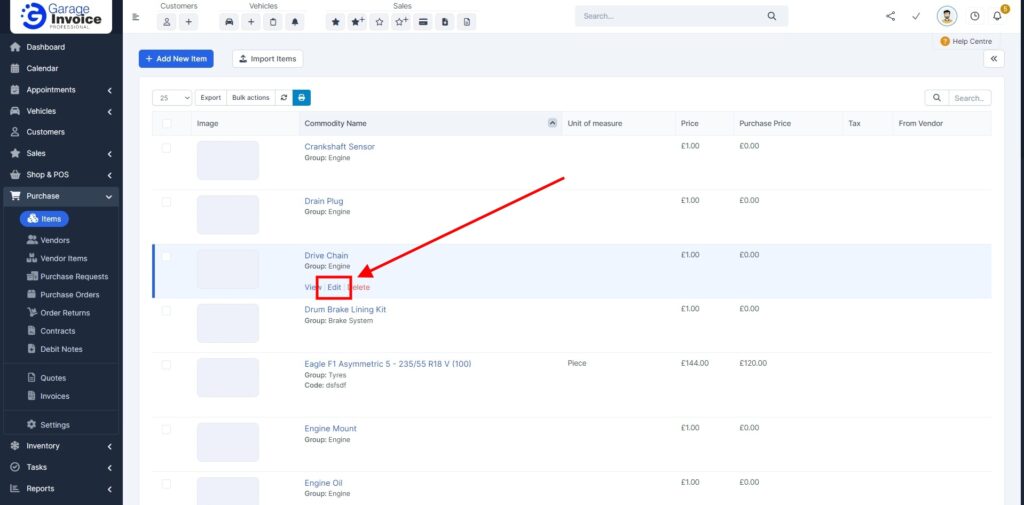The image size is (1024, 505).
Task: Click the person icon under Customers
Action: [x=167, y=21]
